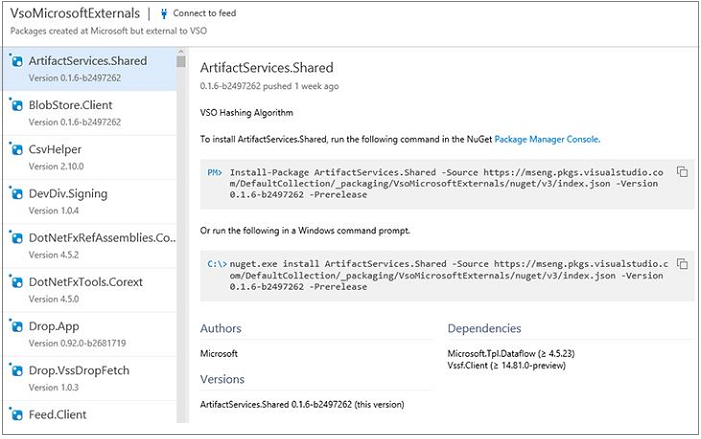701x439 pixels.
Task: Click the Microsoft.Tpl.Dataflow dependency entry
Action: (x=511, y=353)
